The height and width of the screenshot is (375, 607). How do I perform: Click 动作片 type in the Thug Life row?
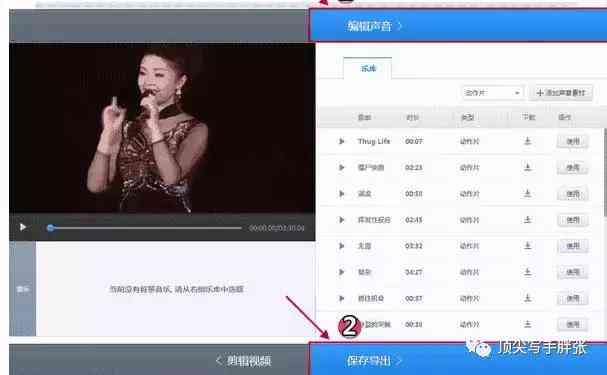coord(469,141)
